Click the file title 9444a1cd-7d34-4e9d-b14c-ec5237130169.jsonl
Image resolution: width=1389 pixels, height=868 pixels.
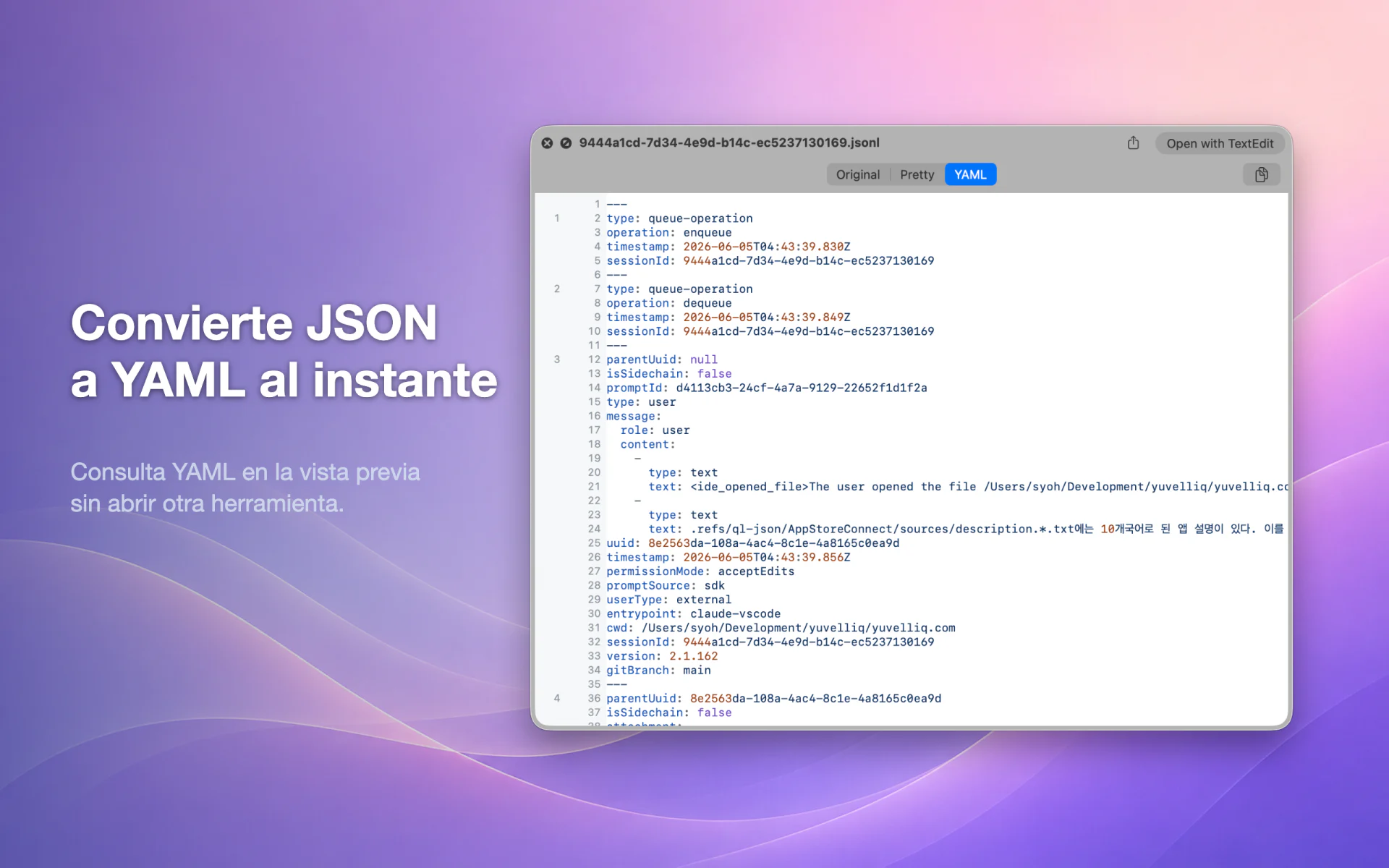pos(729,143)
